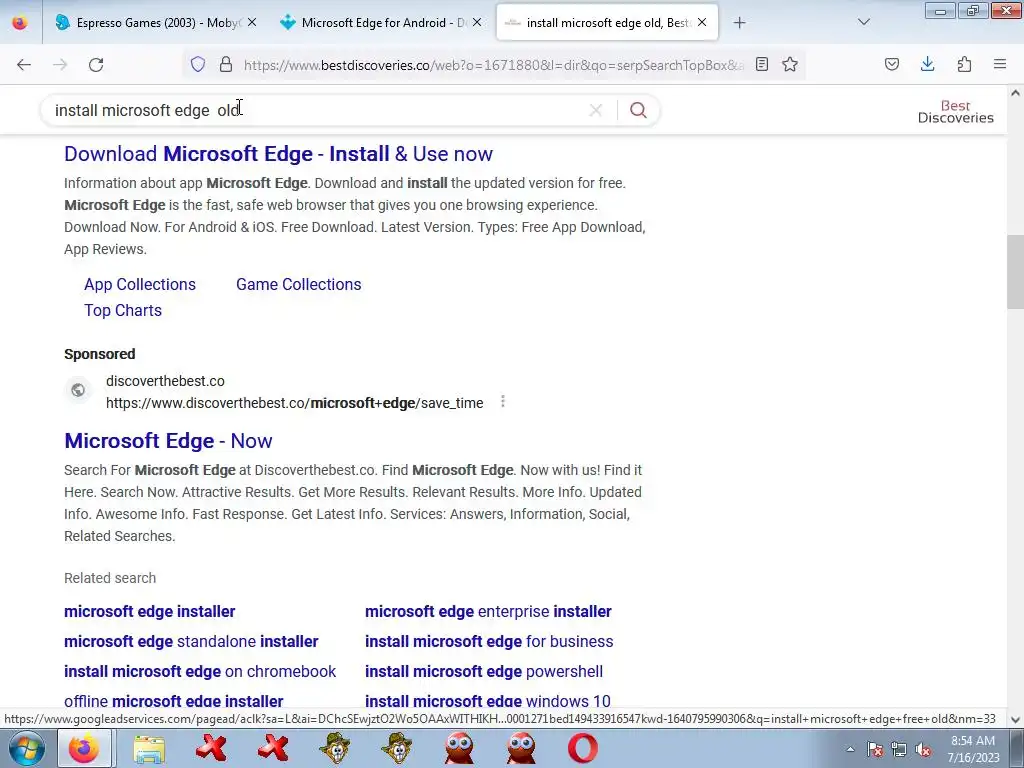Open Microsoft Edge - Now result
The height and width of the screenshot is (768, 1024).
[x=168, y=441]
